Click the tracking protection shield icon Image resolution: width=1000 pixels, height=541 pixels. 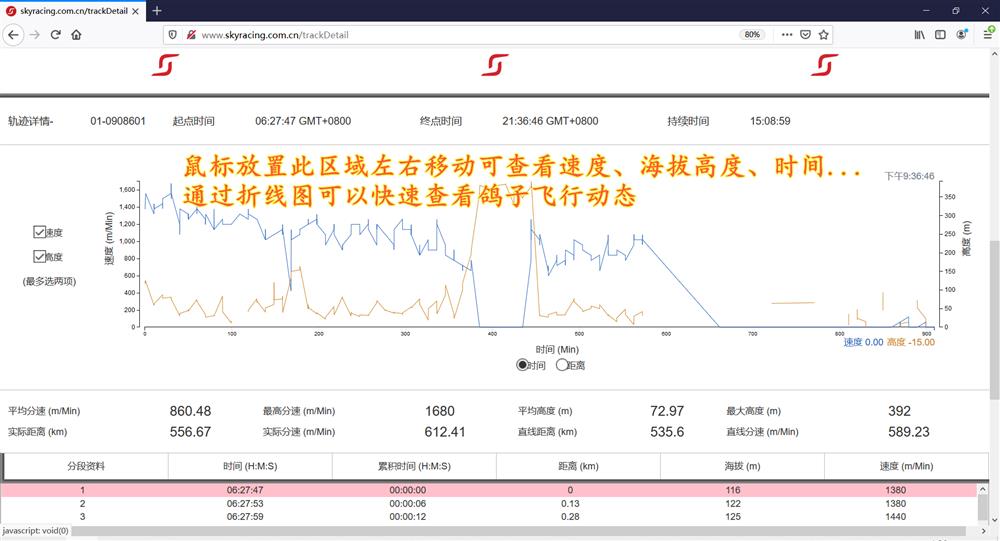173,34
